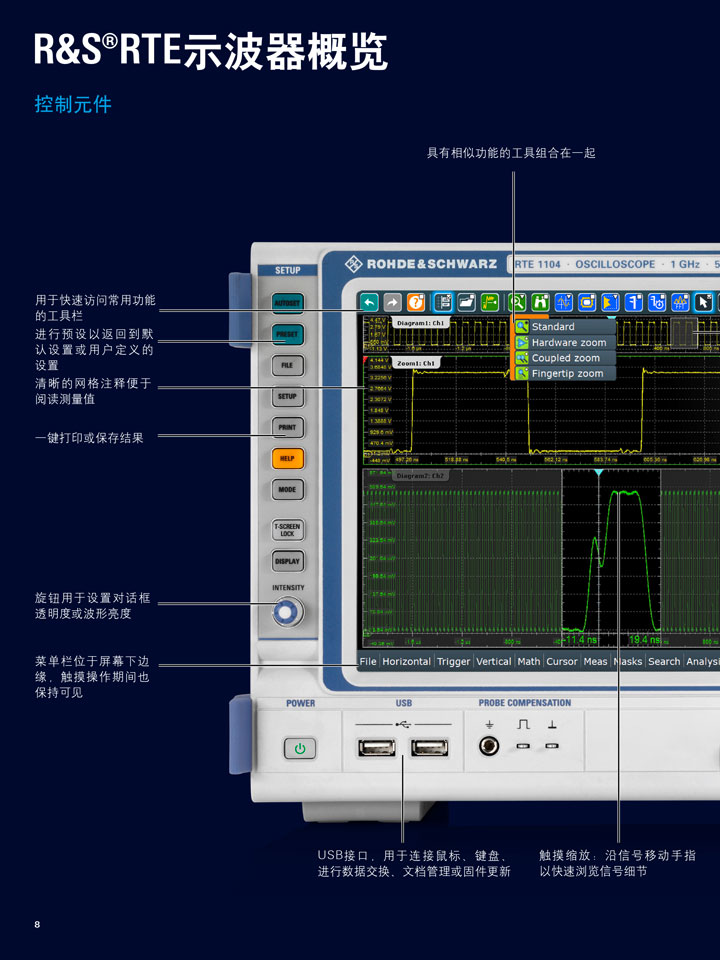Choose Fingertip zoom from the zoom list
This screenshot has width=720, height=960.
point(565,373)
